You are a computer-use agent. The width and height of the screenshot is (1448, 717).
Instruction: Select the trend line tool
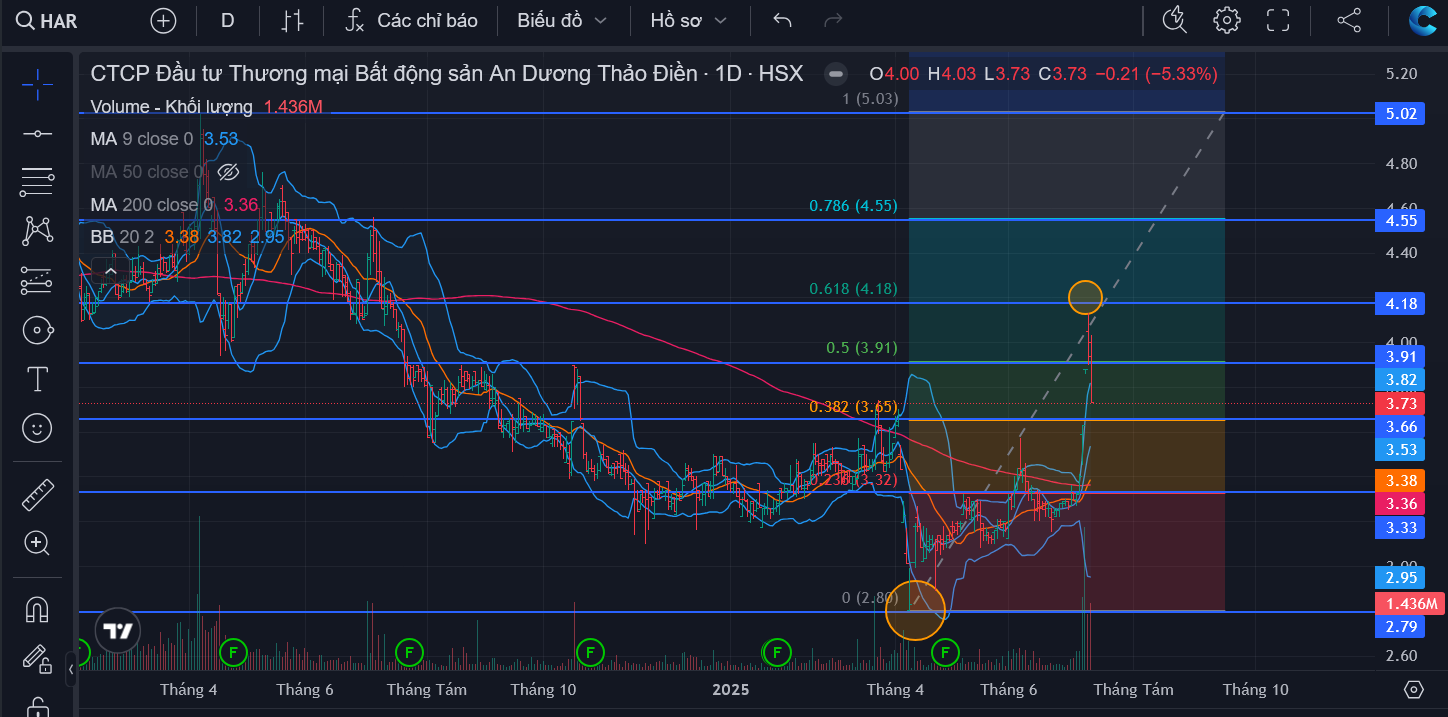point(37,133)
